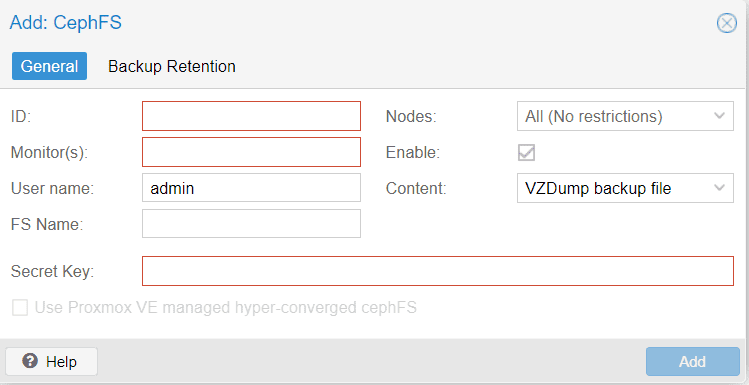Click the Nodes 'All (No restrictions)' combo box

(625, 116)
